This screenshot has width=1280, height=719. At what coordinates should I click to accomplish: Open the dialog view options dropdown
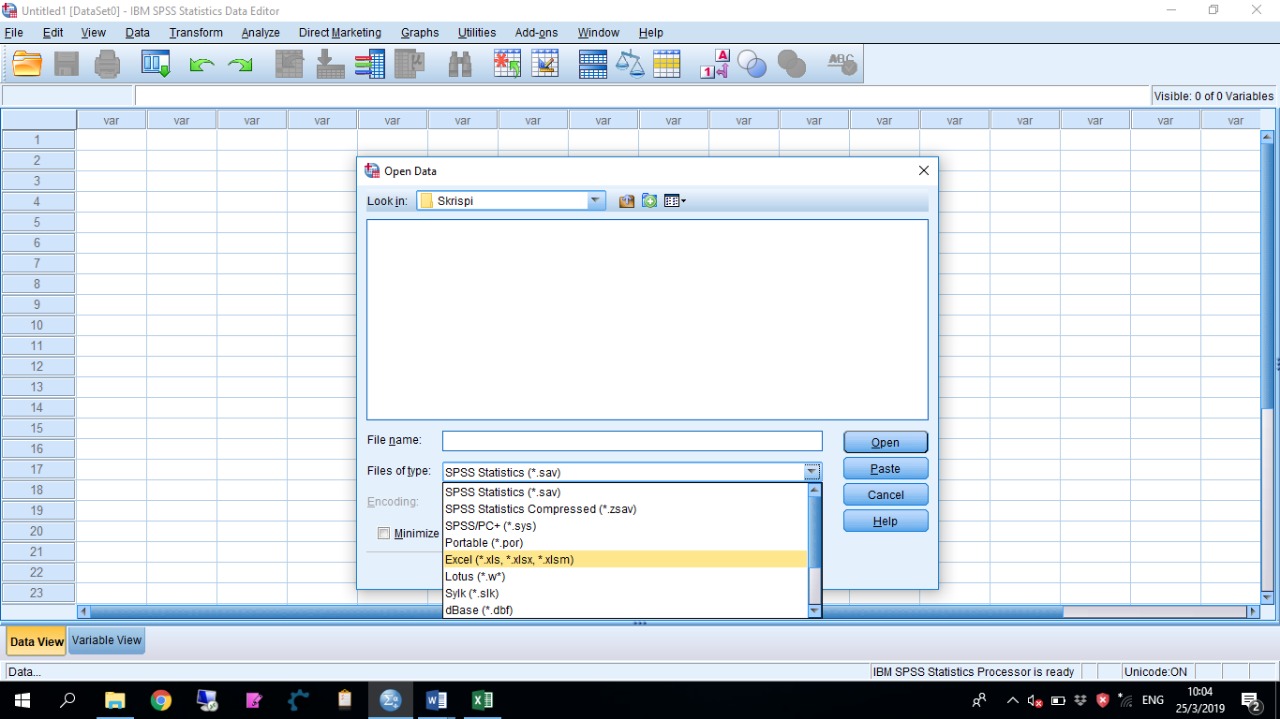point(675,200)
